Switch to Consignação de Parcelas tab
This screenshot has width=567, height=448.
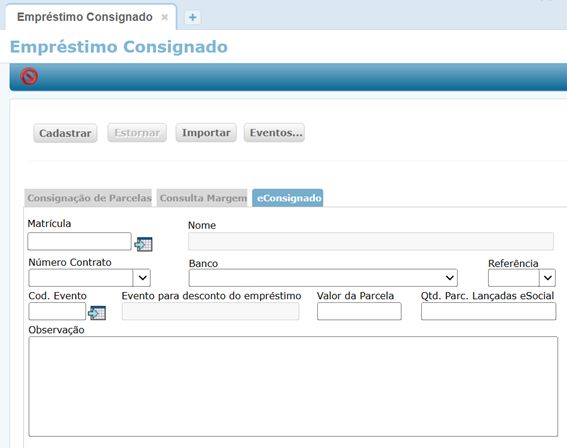click(89, 198)
